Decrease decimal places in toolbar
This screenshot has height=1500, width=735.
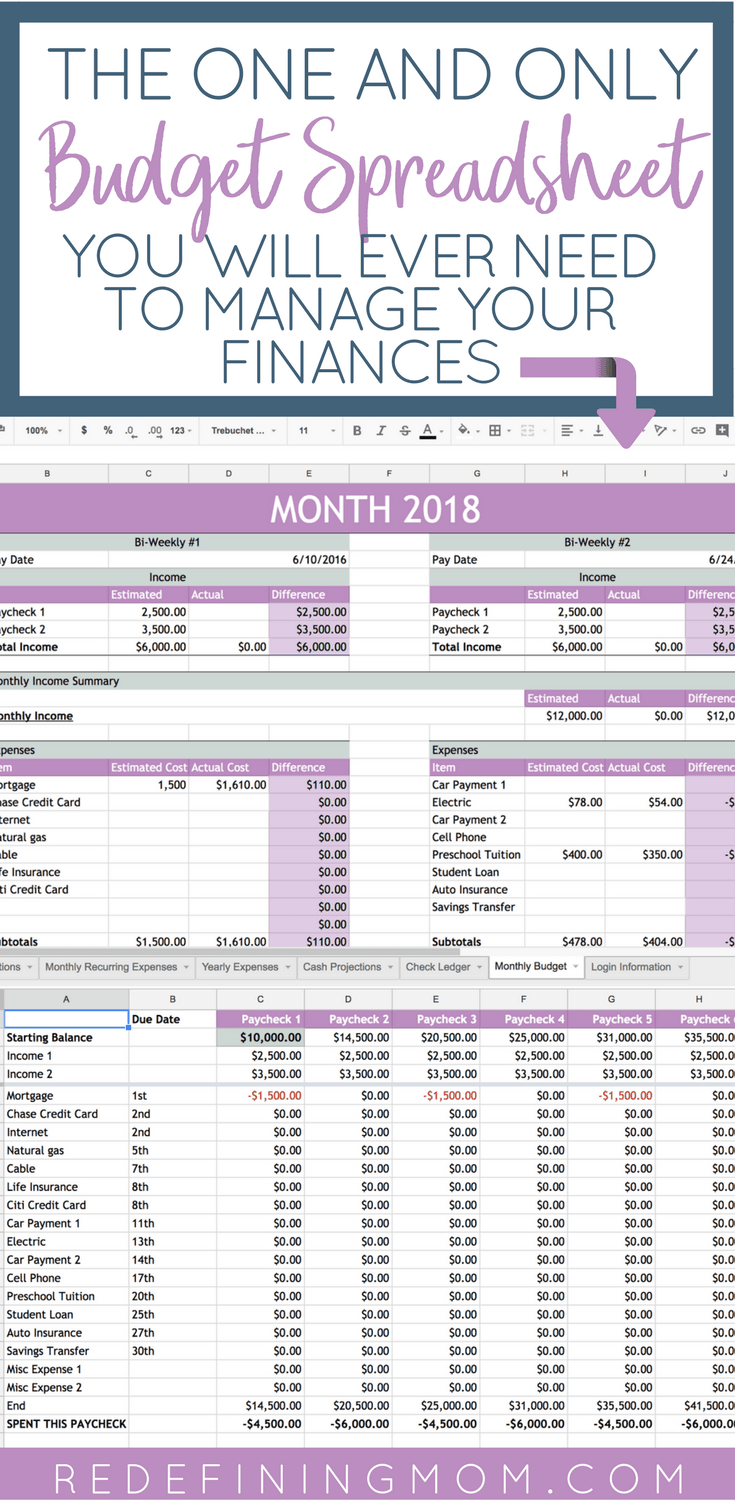click(130, 430)
